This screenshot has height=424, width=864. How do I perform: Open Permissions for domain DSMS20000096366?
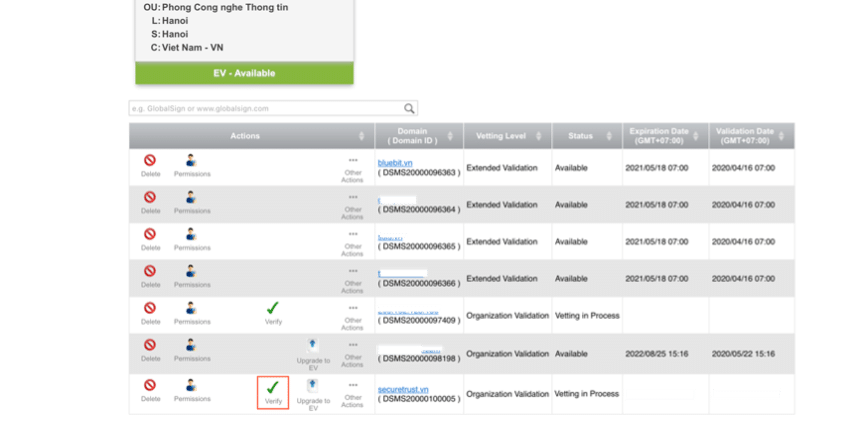tap(192, 275)
